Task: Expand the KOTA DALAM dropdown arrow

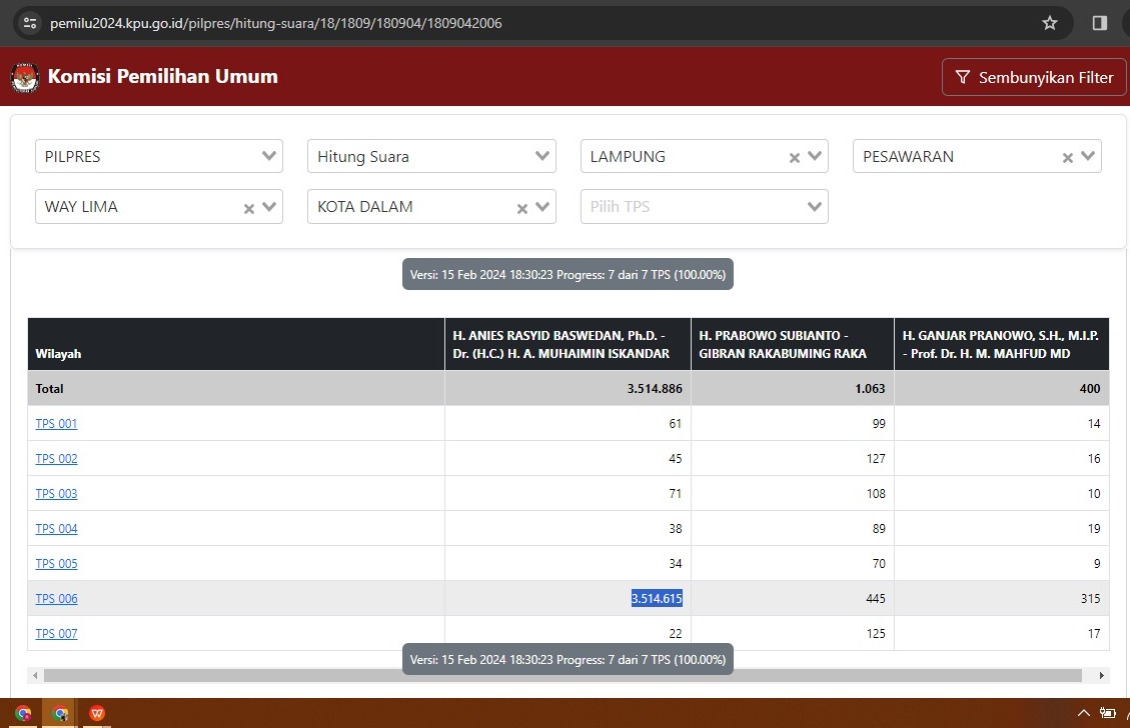Action: click(x=542, y=207)
